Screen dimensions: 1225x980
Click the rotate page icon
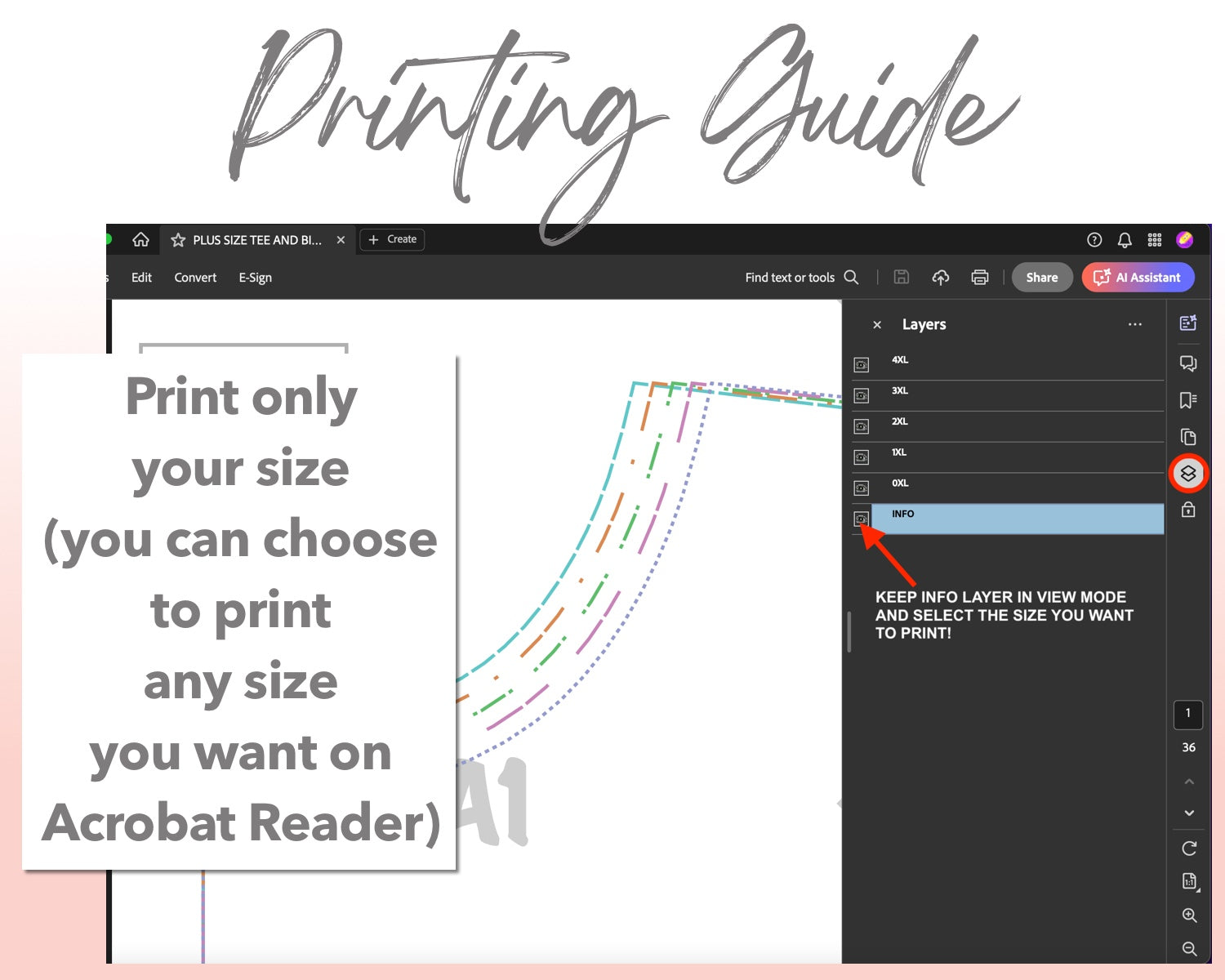[x=1189, y=849]
